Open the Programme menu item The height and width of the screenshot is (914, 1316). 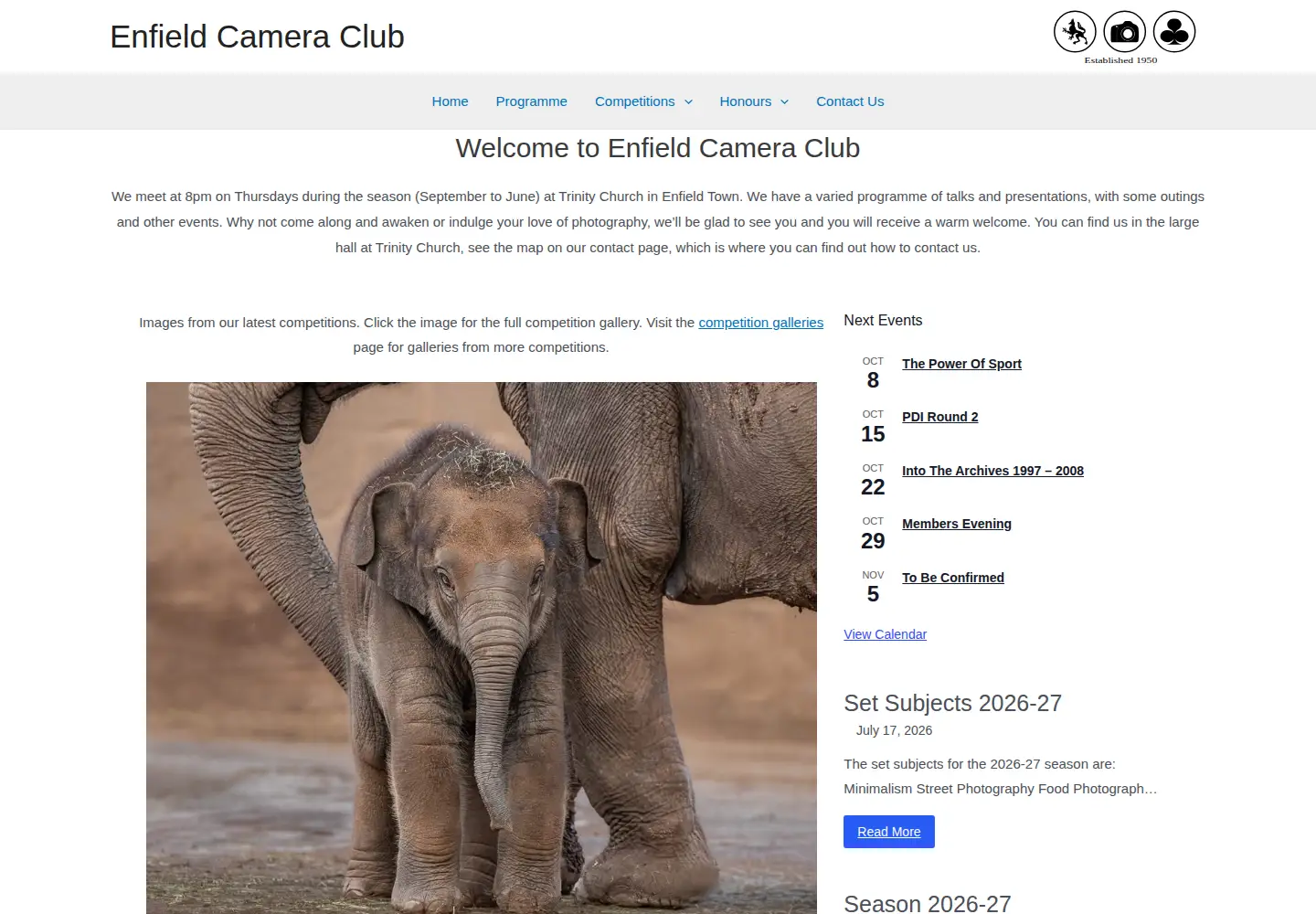(x=531, y=101)
